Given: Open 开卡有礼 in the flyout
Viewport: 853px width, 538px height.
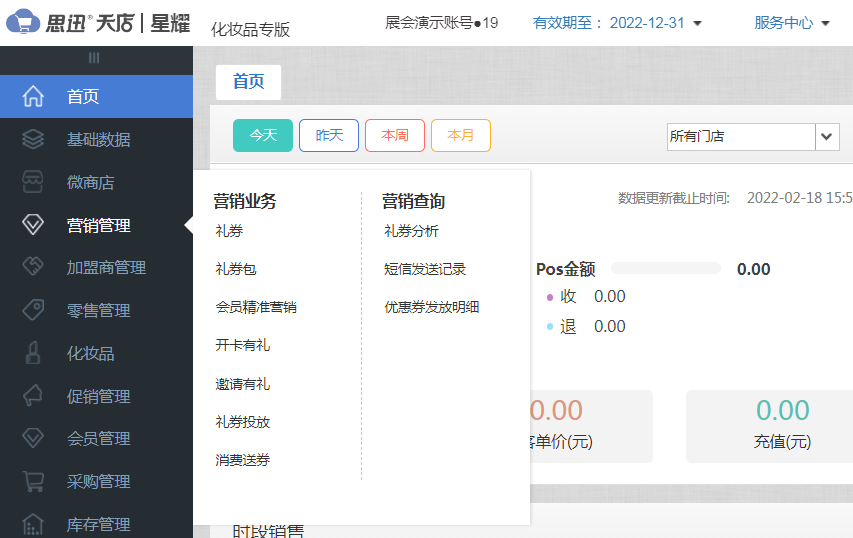Looking at the screenshot, I should point(243,345).
